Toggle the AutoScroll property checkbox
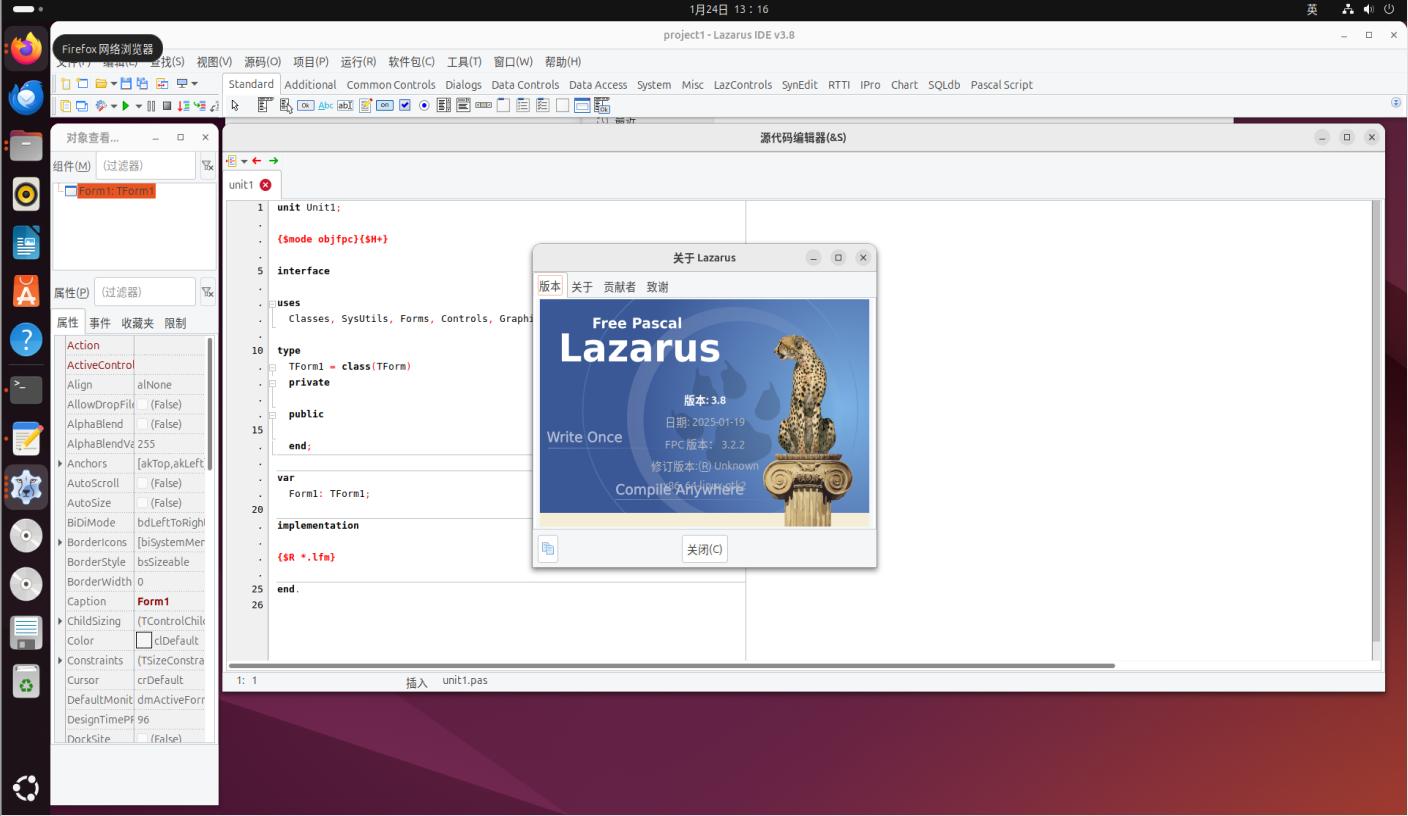 143,483
